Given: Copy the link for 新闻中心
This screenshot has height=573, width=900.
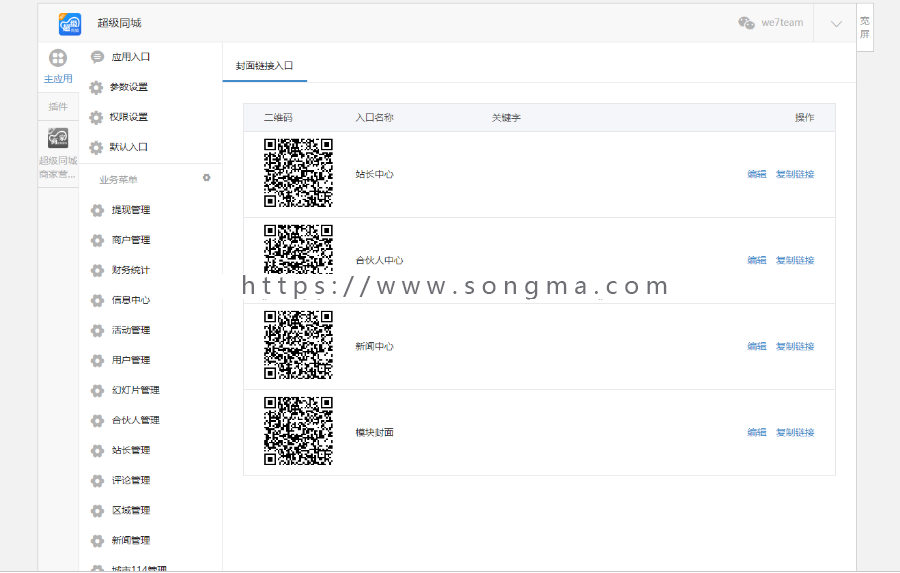Looking at the screenshot, I should click(795, 346).
